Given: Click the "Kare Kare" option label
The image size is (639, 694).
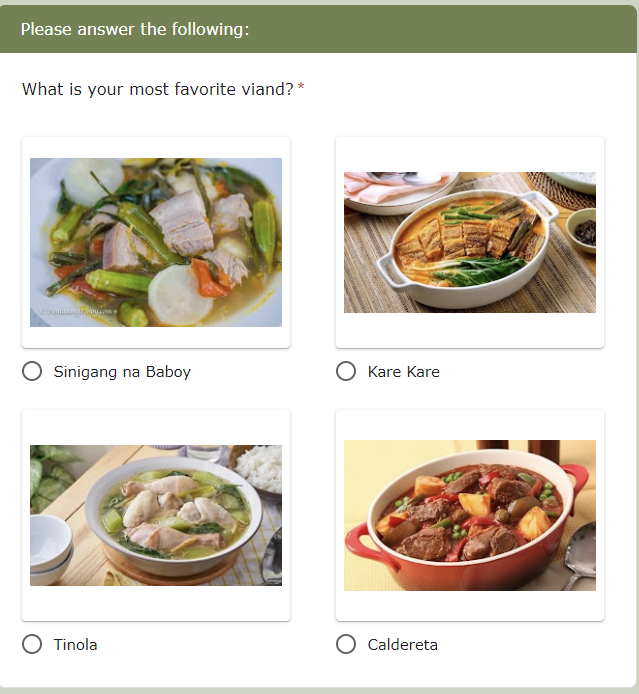Looking at the screenshot, I should click(x=403, y=372).
